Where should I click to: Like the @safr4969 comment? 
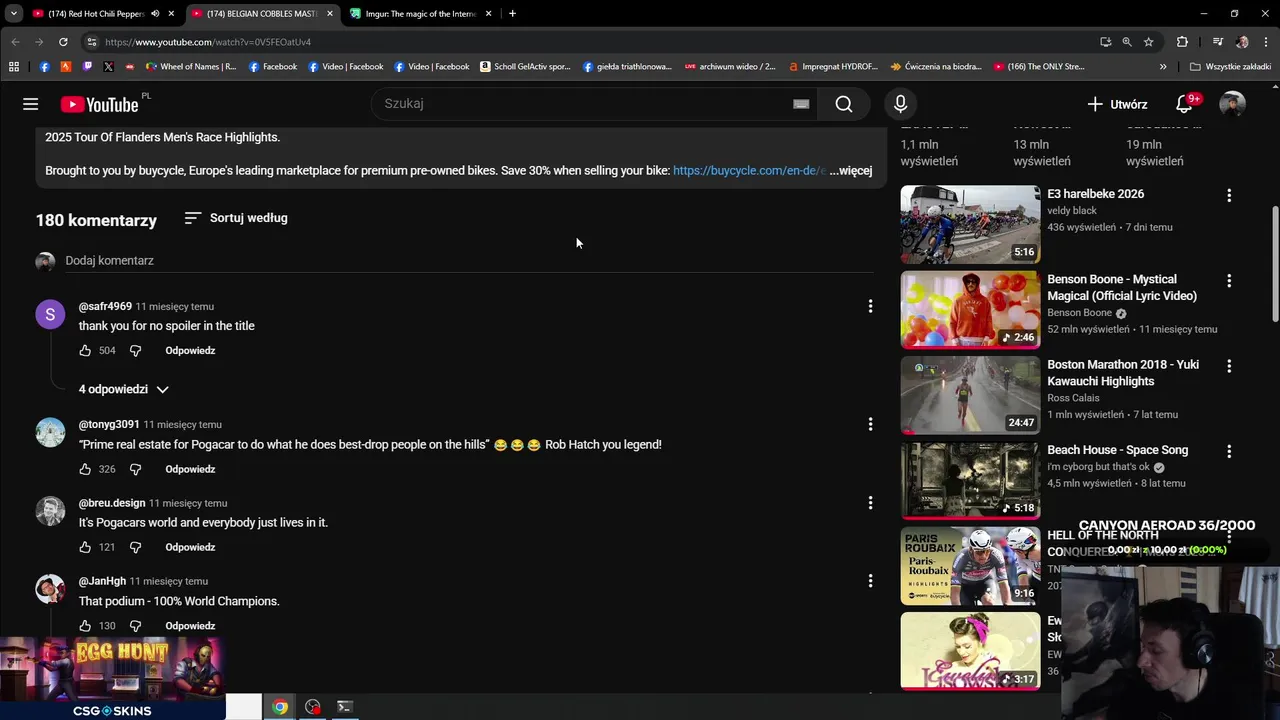point(85,351)
